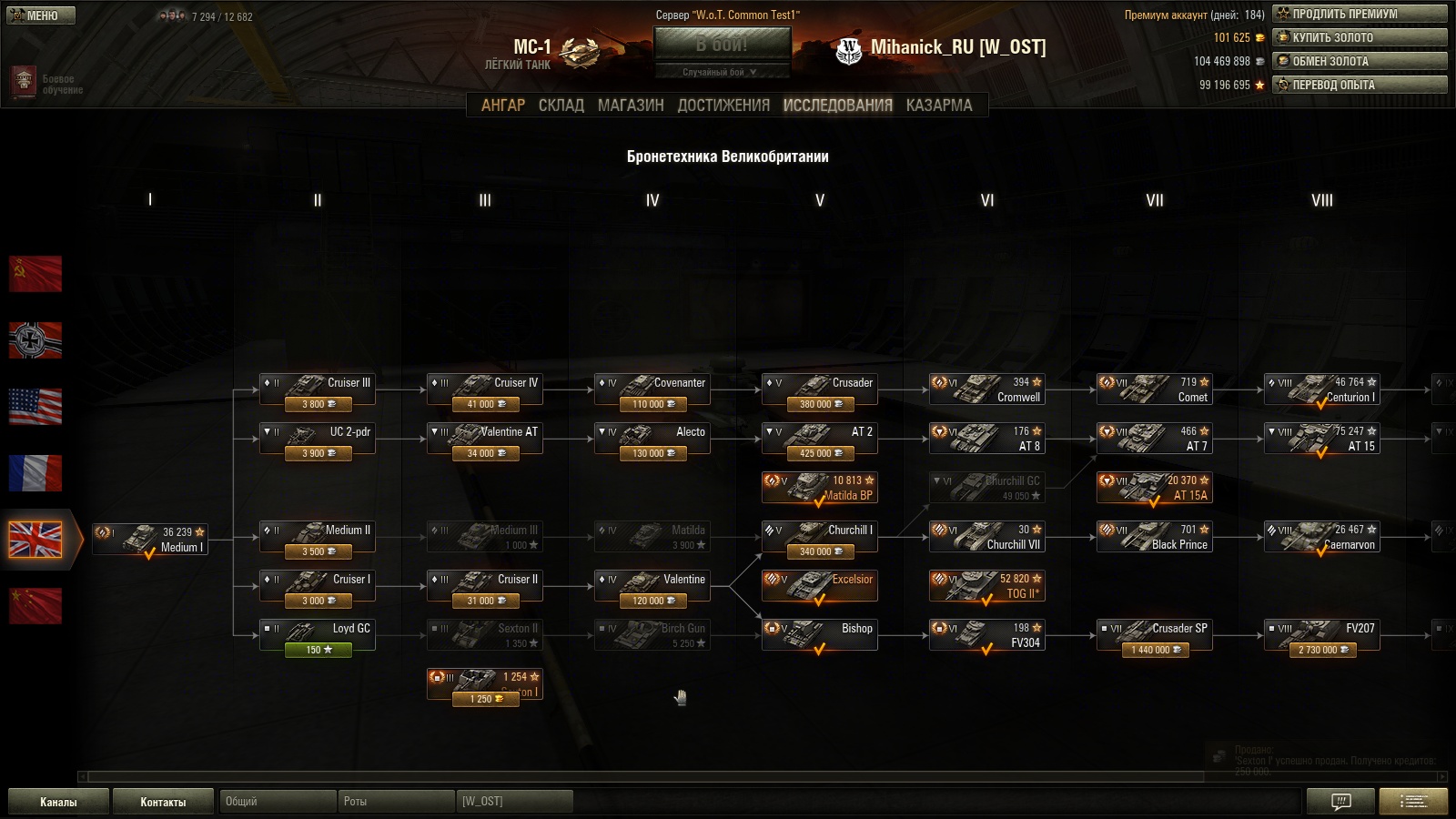The image size is (1456, 819).
Task: Open the notifications list icon button
Action: pyautogui.click(x=1413, y=801)
